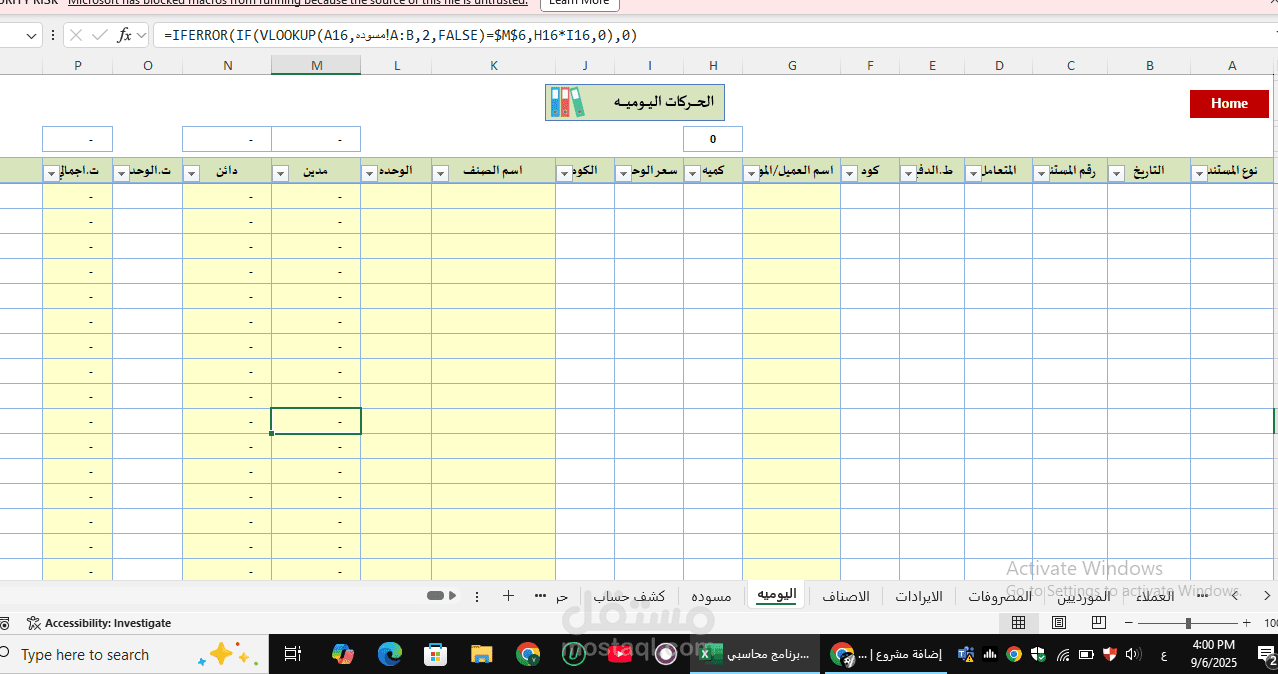Click the Microsoft Teams tray icon
This screenshot has height=674, width=1278.
966,655
